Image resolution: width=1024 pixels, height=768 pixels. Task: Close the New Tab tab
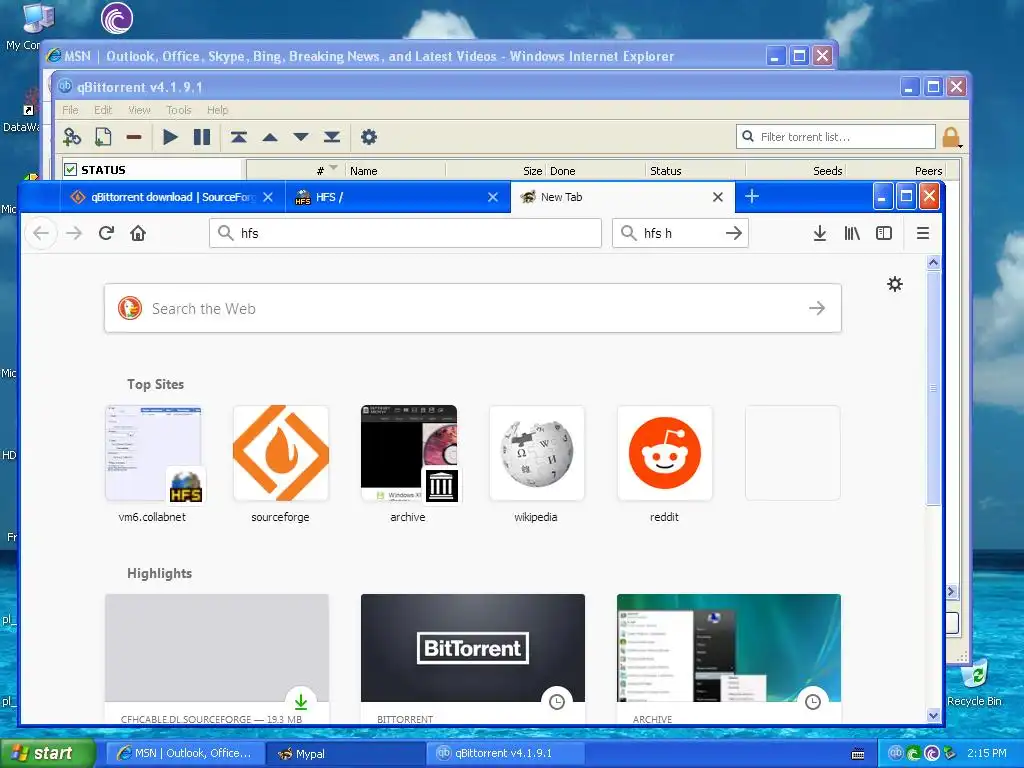[718, 197]
